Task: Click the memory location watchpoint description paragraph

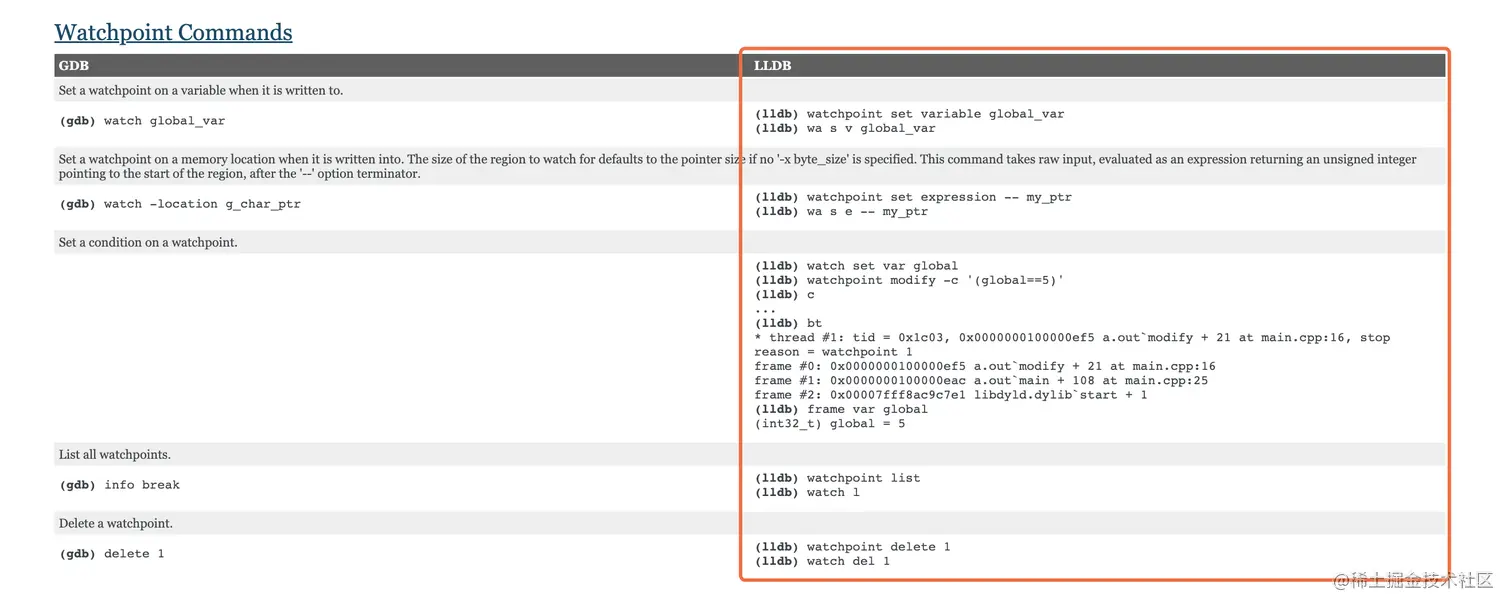Action: (x=737, y=166)
